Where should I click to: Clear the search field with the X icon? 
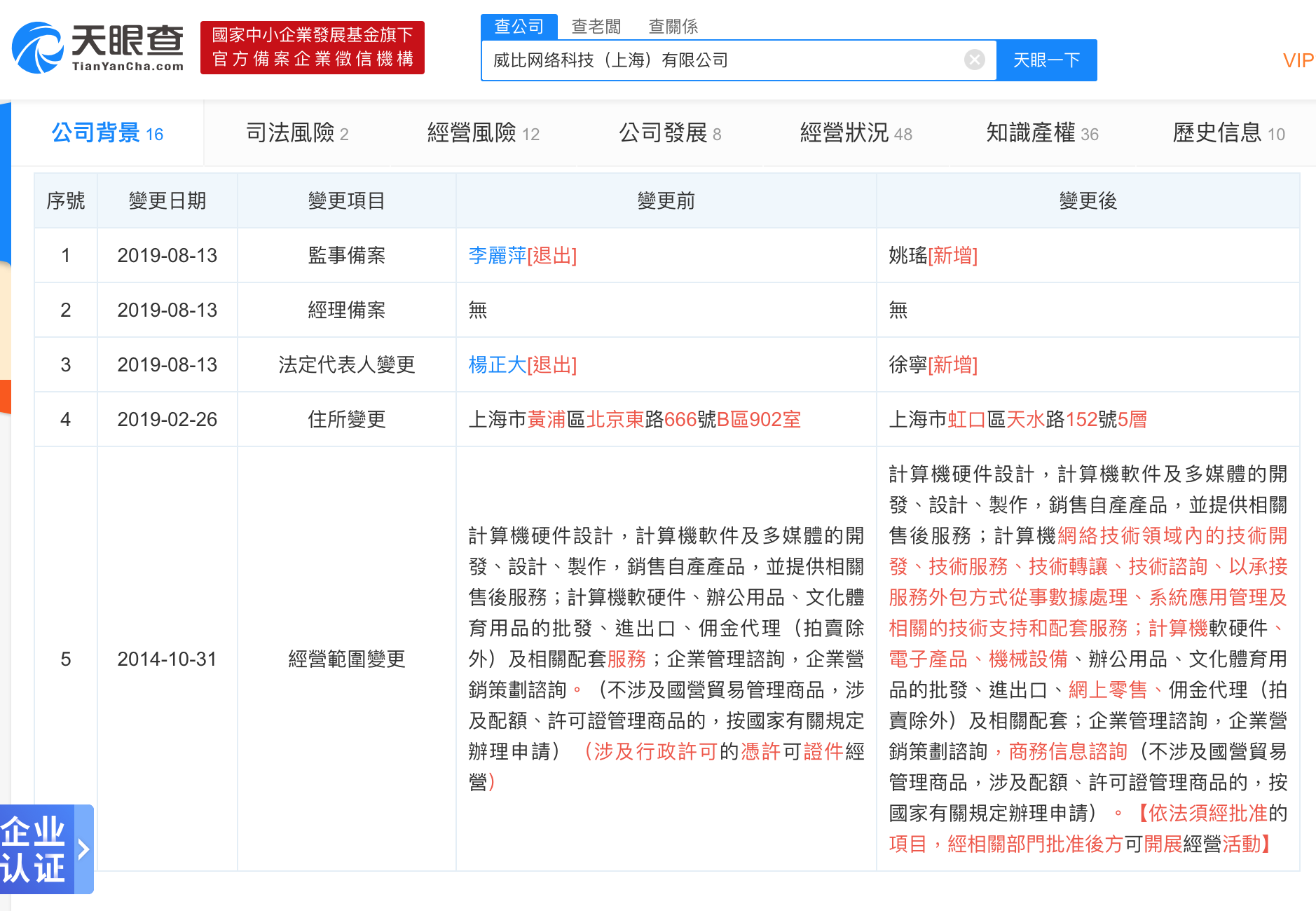point(974,60)
